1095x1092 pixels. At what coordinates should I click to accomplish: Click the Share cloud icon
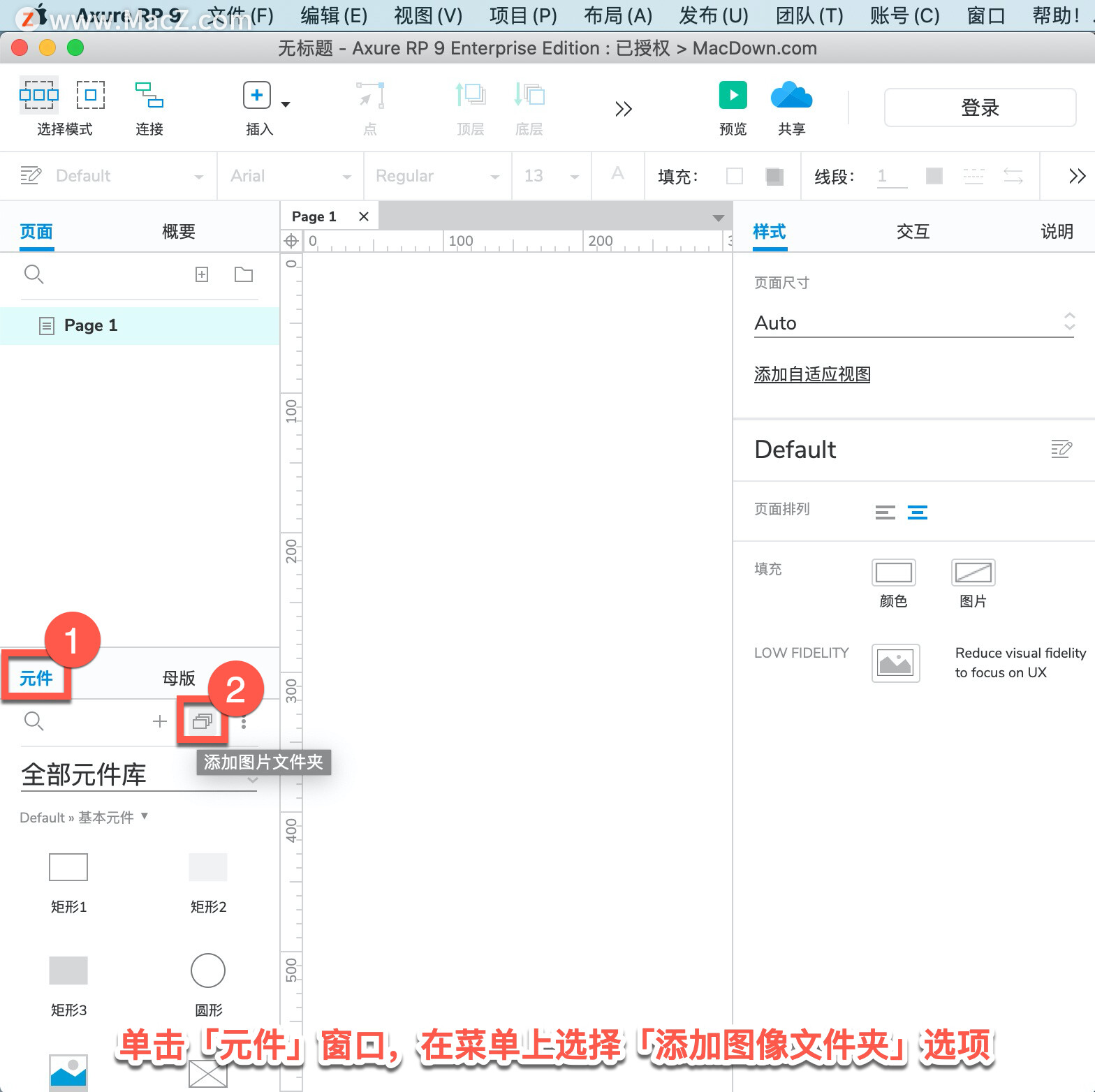pos(791,95)
